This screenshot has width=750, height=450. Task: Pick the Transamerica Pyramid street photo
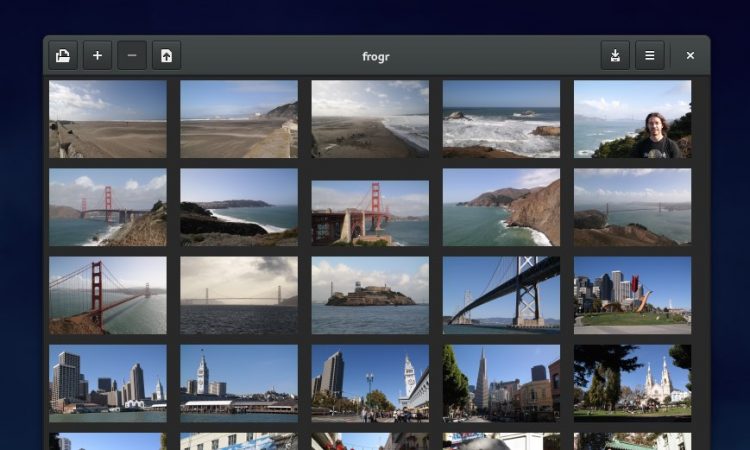point(501,382)
